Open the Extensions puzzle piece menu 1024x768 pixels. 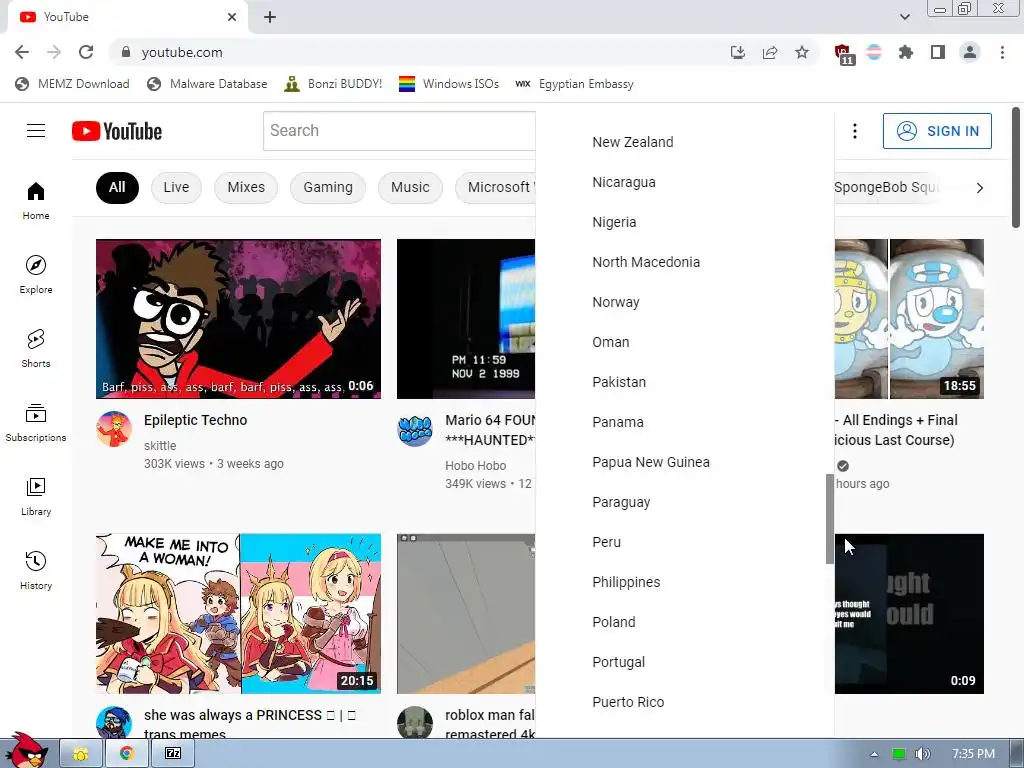coord(906,52)
